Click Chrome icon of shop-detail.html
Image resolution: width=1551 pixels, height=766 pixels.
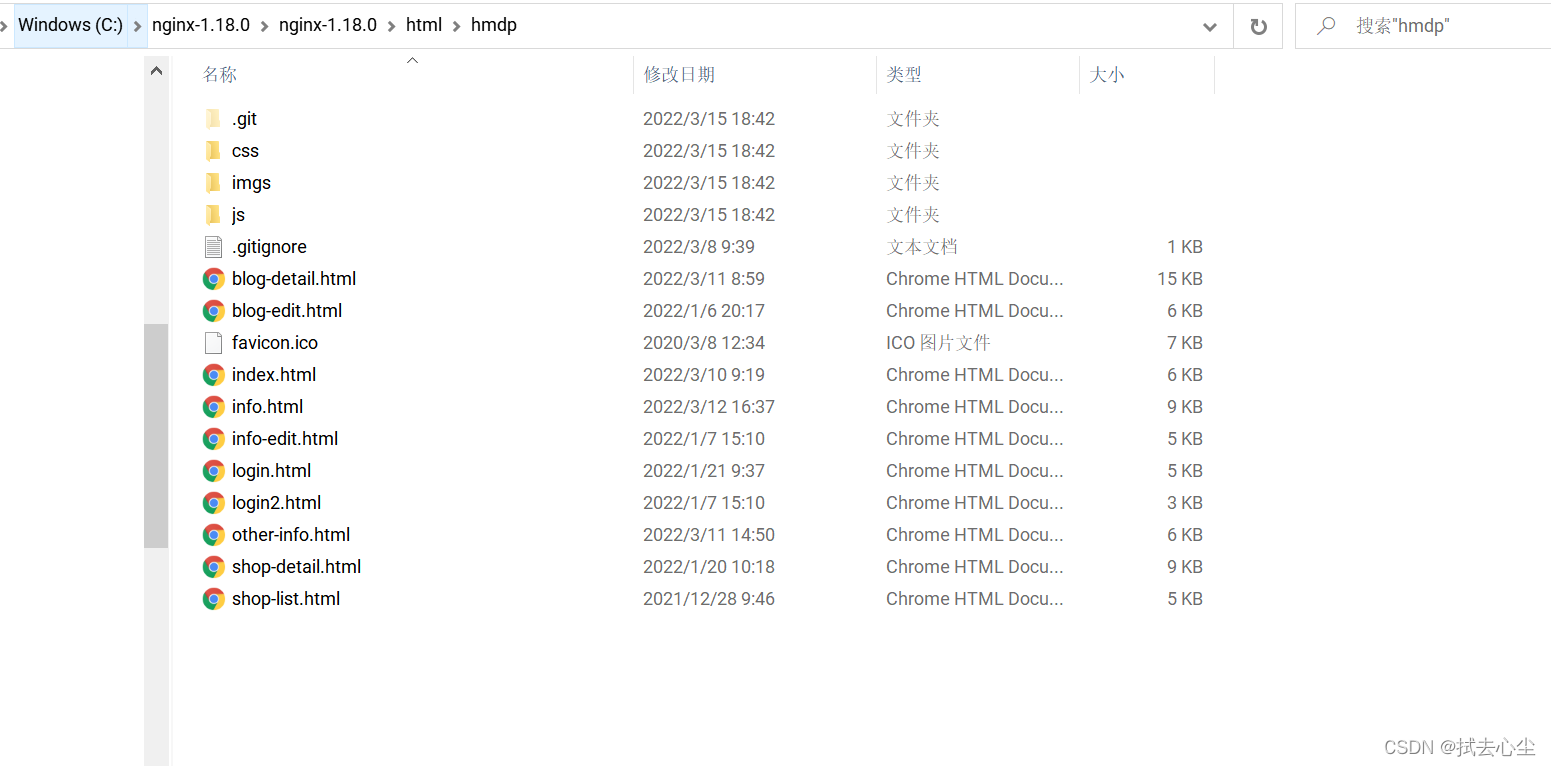tap(213, 567)
